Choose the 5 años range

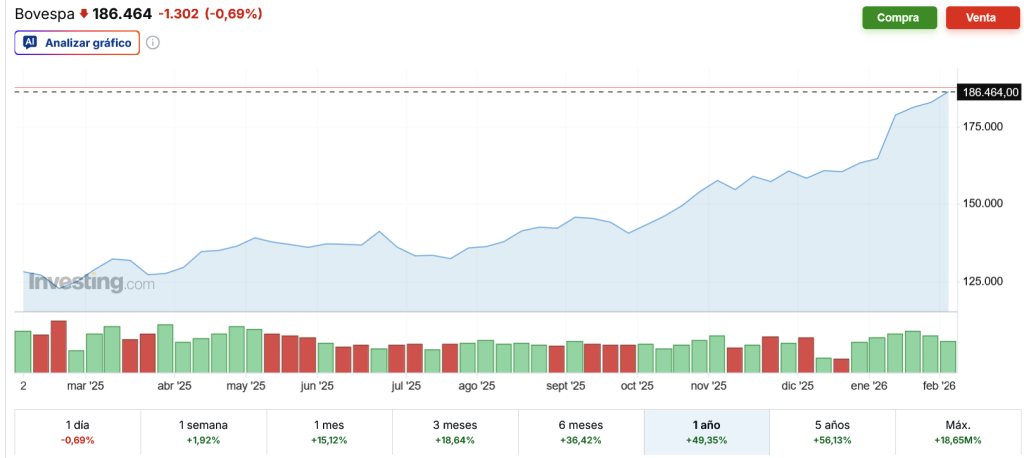pyautogui.click(x=833, y=432)
